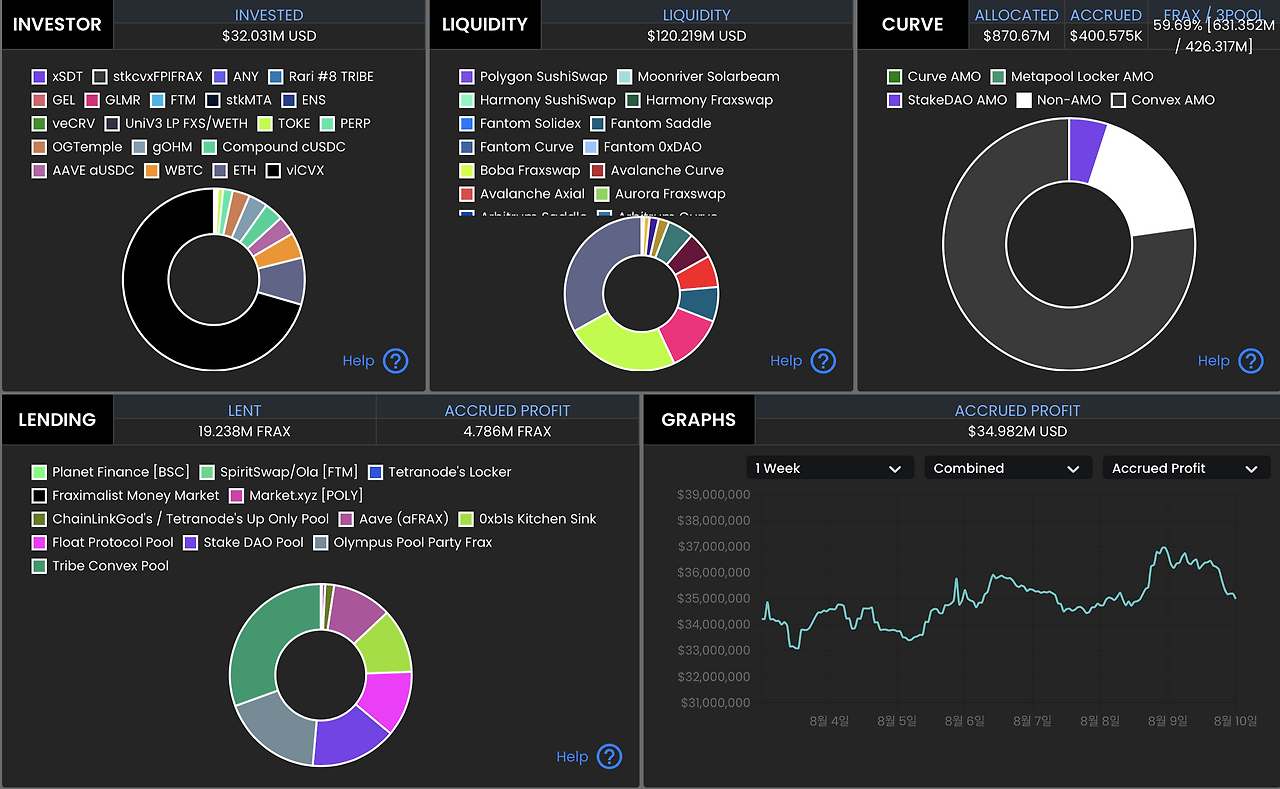Open the Combined source dropdown
The width and height of the screenshot is (1280, 789).
point(1007,468)
